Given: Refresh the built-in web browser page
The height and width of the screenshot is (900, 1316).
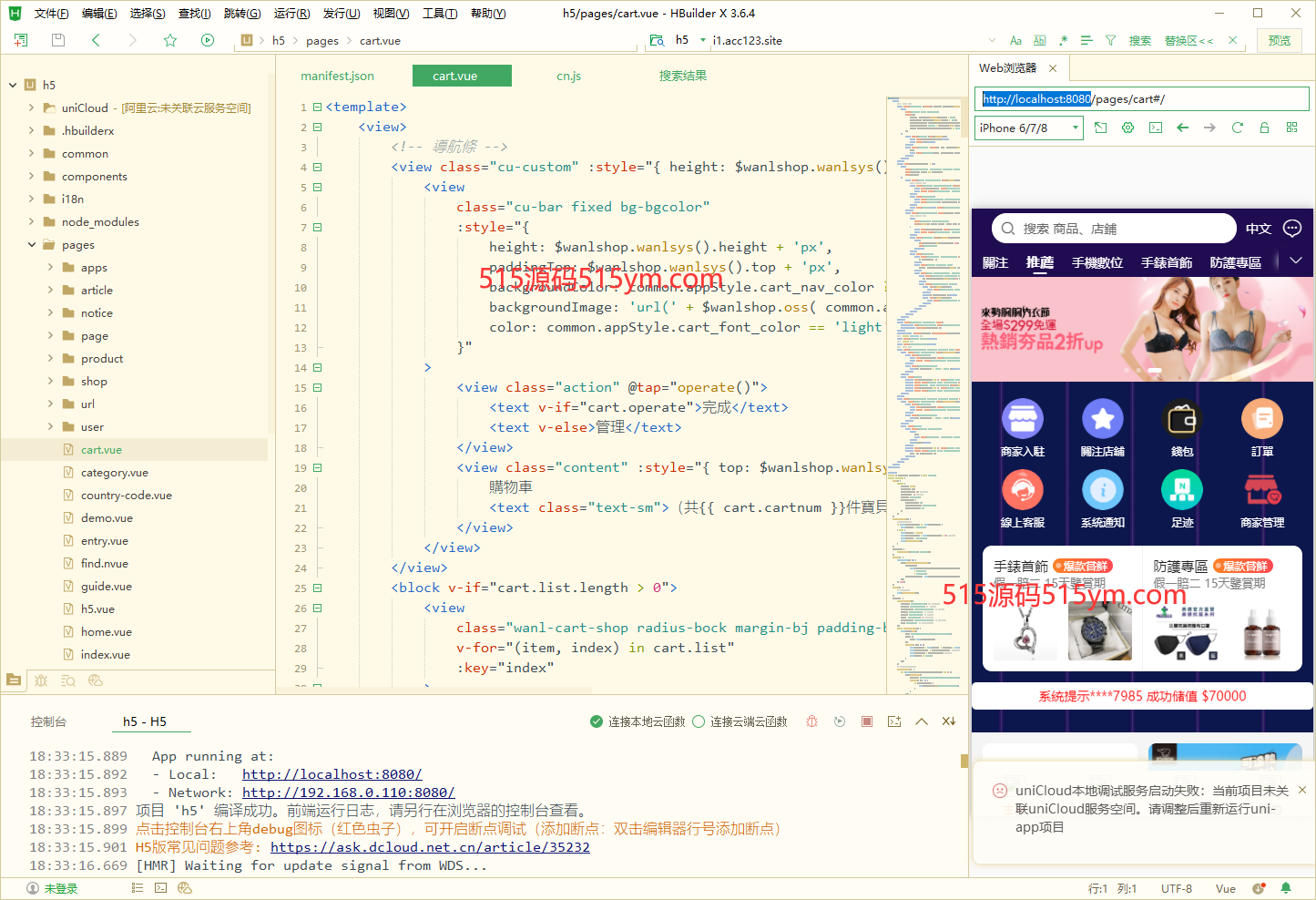Looking at the screenshot, I should (1237, 128).
